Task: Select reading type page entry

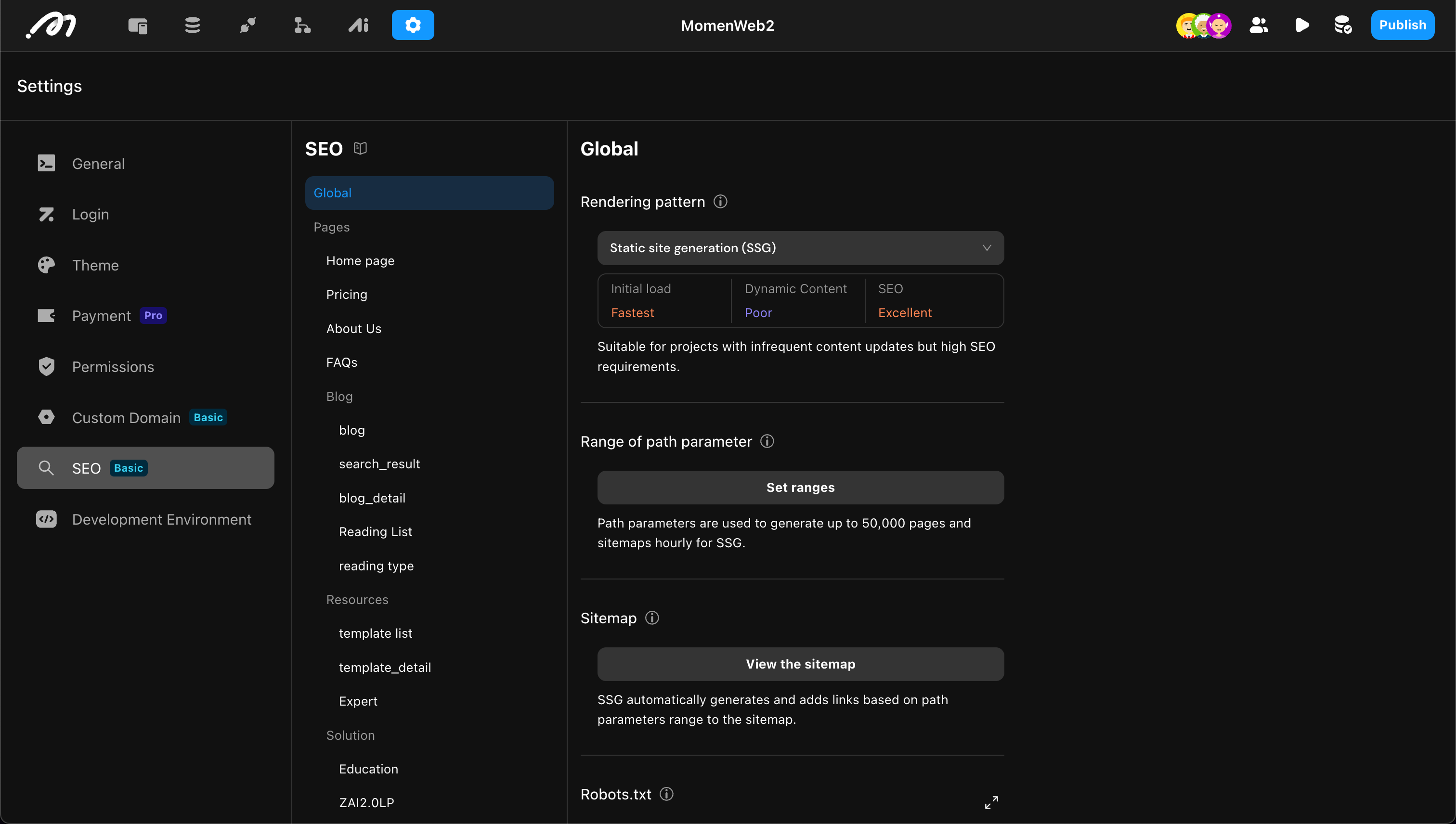Action: [x=376, y=566]
